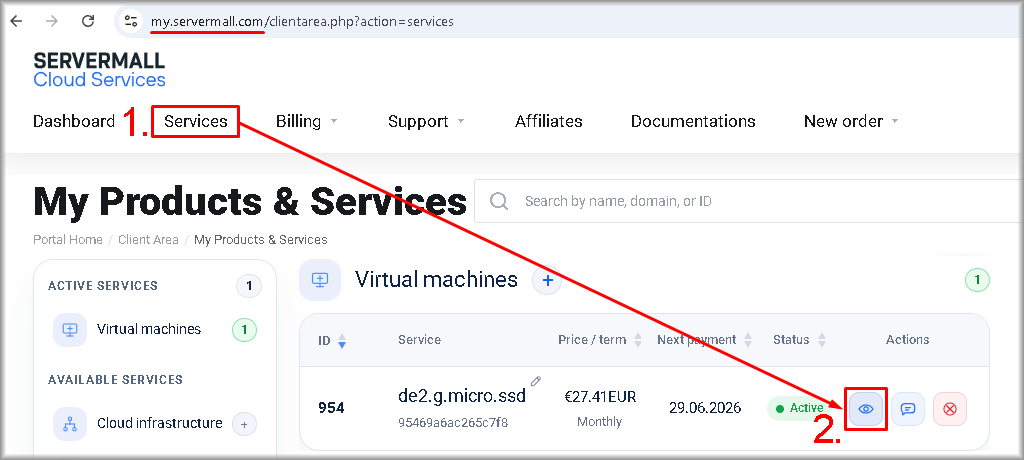This screenshot has height=460, width=1024.
Task: Click My Products & Services breadcrumb
Action: click(261, 240)
